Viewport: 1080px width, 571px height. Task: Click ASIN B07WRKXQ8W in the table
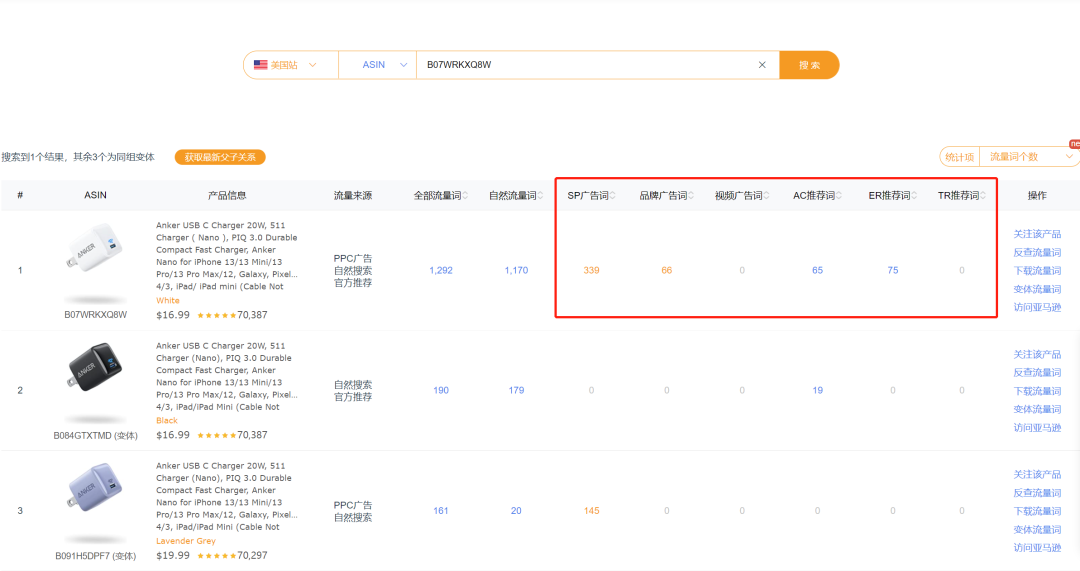(x=96, y=315)
